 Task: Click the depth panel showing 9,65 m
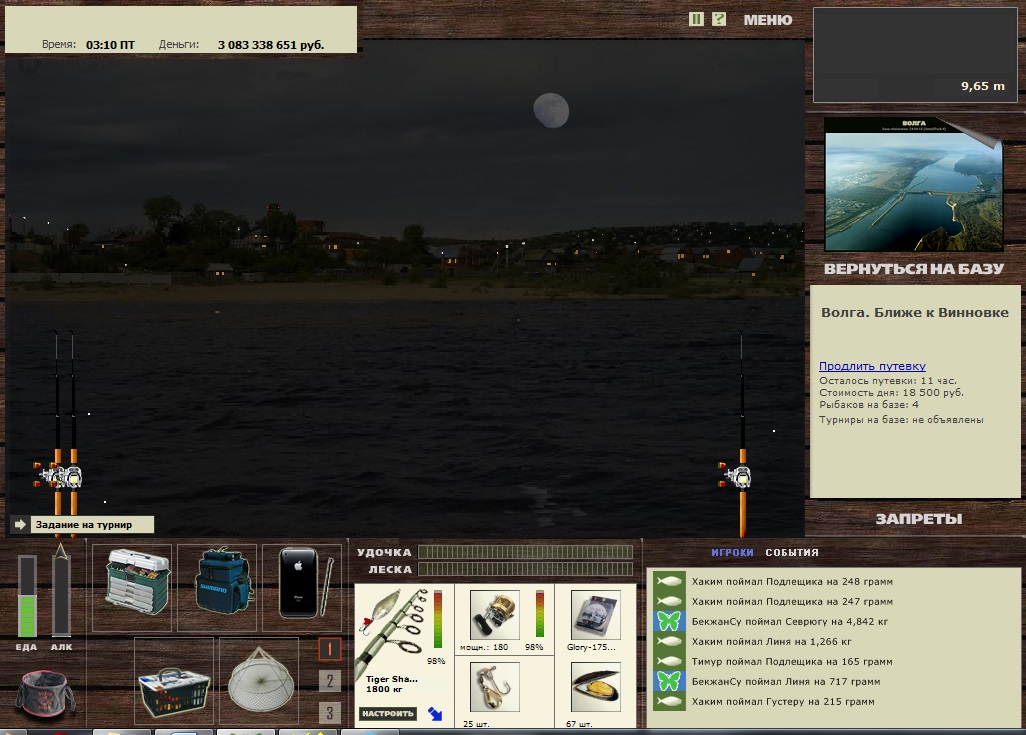915,55
